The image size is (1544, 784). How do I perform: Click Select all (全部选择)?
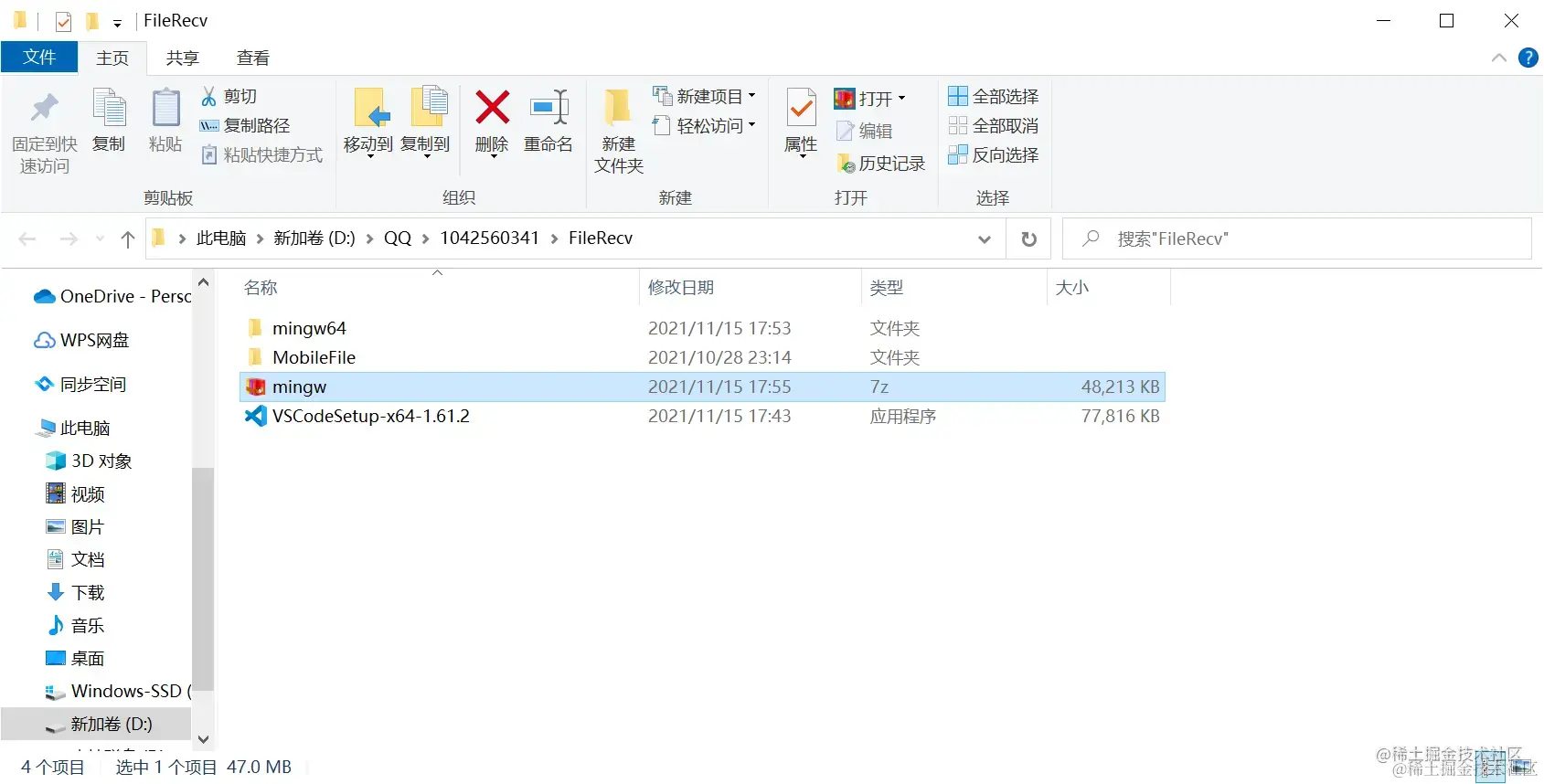tap(993, 96)
